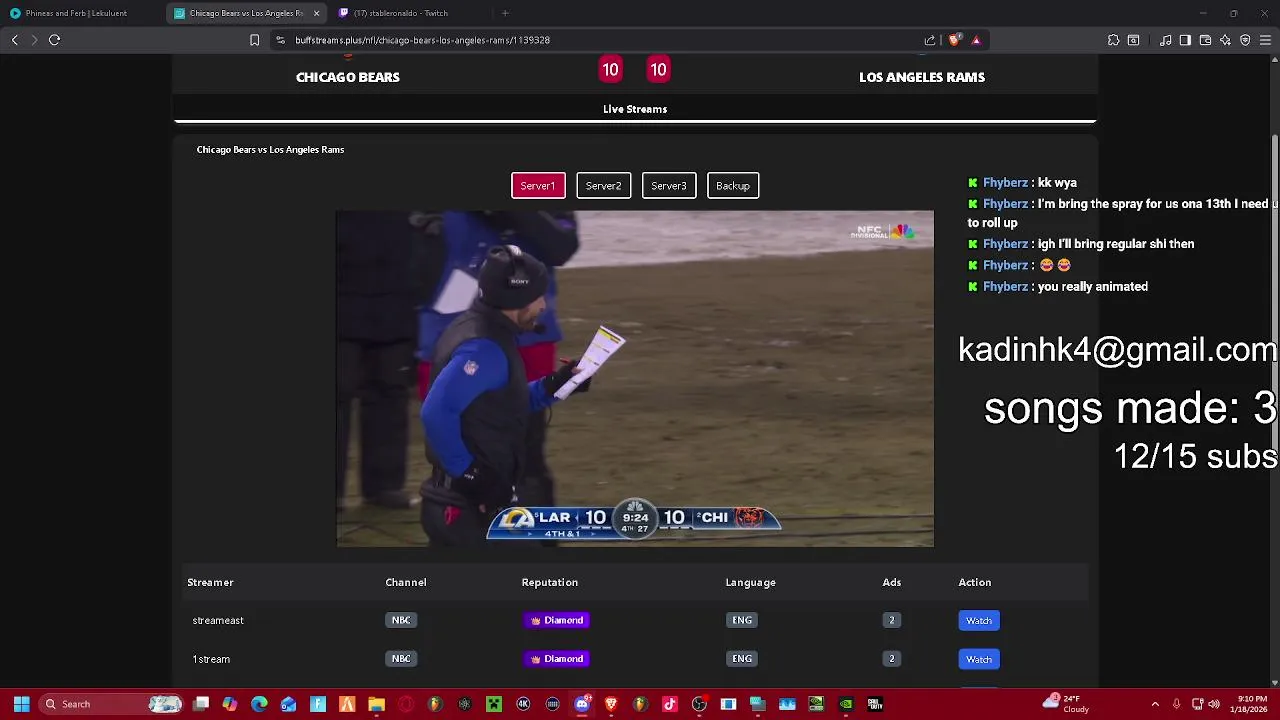The image size is (1280, 720).
Task: Click the video player area
Action: point(635,378)
